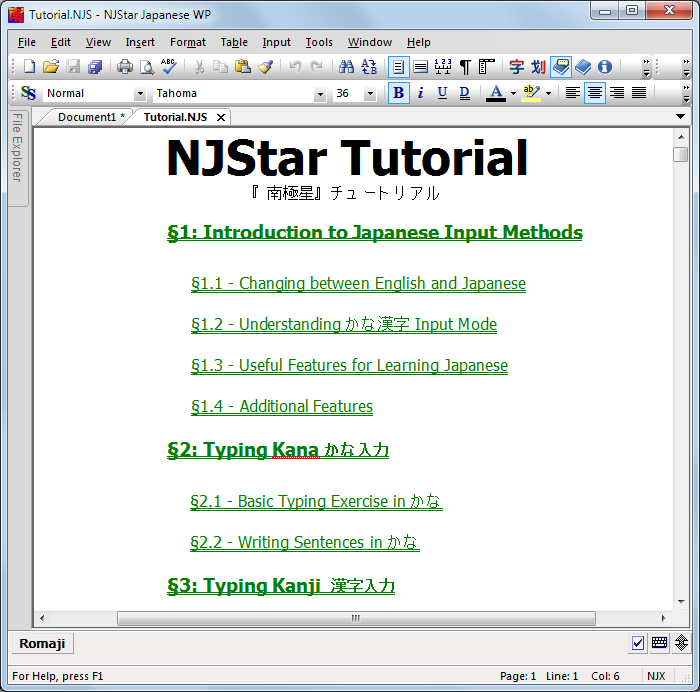Open highlight color dropdown arrow
700x692 pixels.
549,93
